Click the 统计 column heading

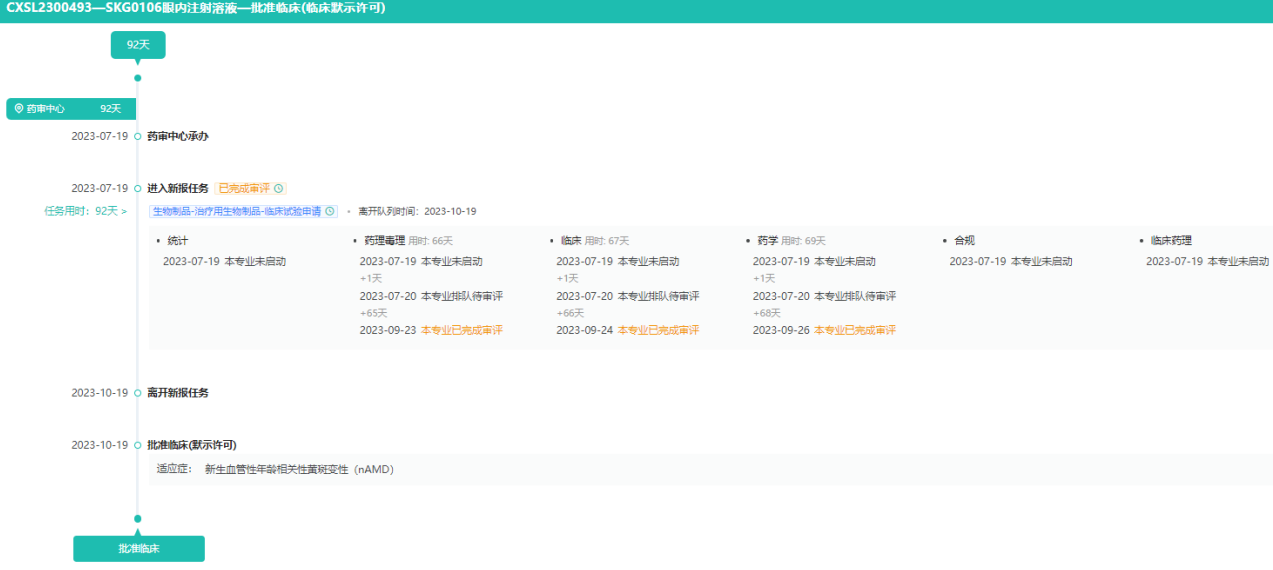(x=177, y=241)
